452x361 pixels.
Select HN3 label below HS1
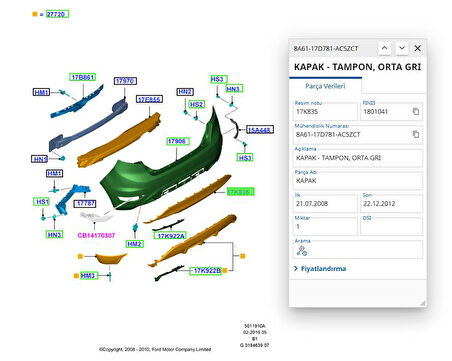coord(54,234)
